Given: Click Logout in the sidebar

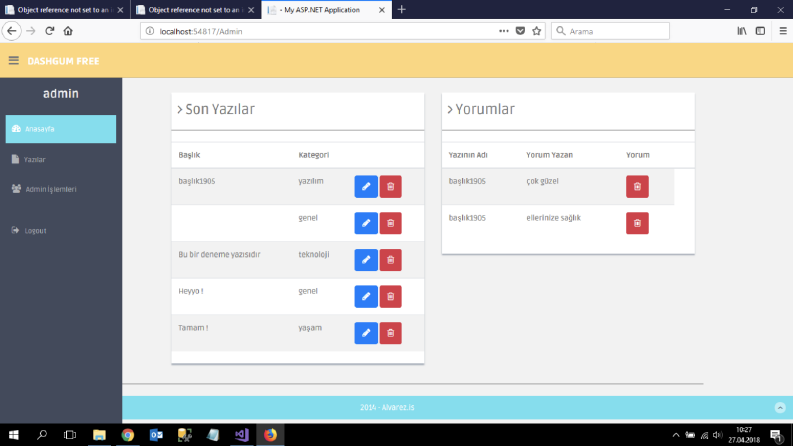Looking at the screenshot, I should coord(61,231).
